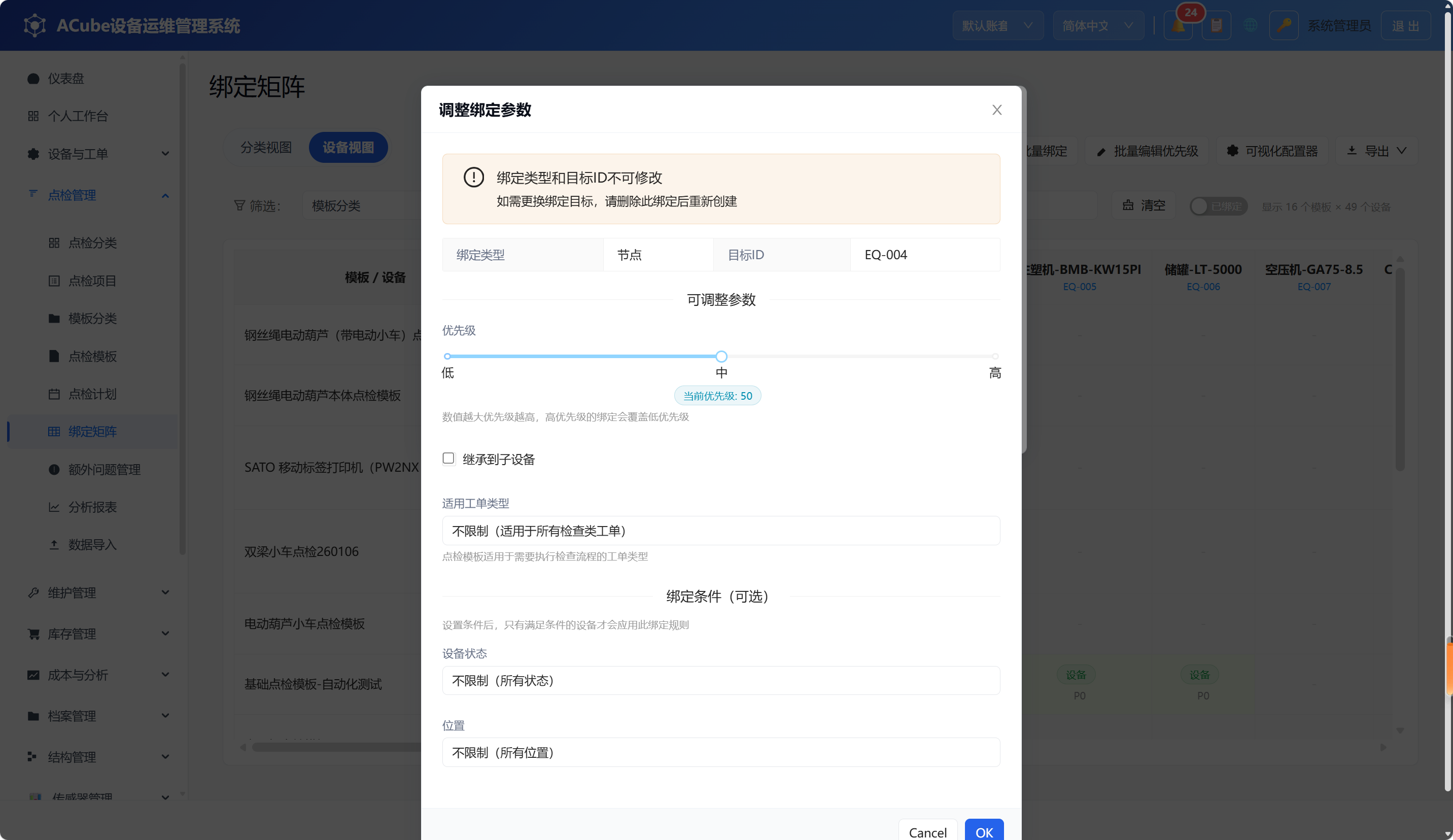The height and width of the screenshot is (840, 1453).
Task: Click the globe icon in header
Action: (x=1250, y=26)
